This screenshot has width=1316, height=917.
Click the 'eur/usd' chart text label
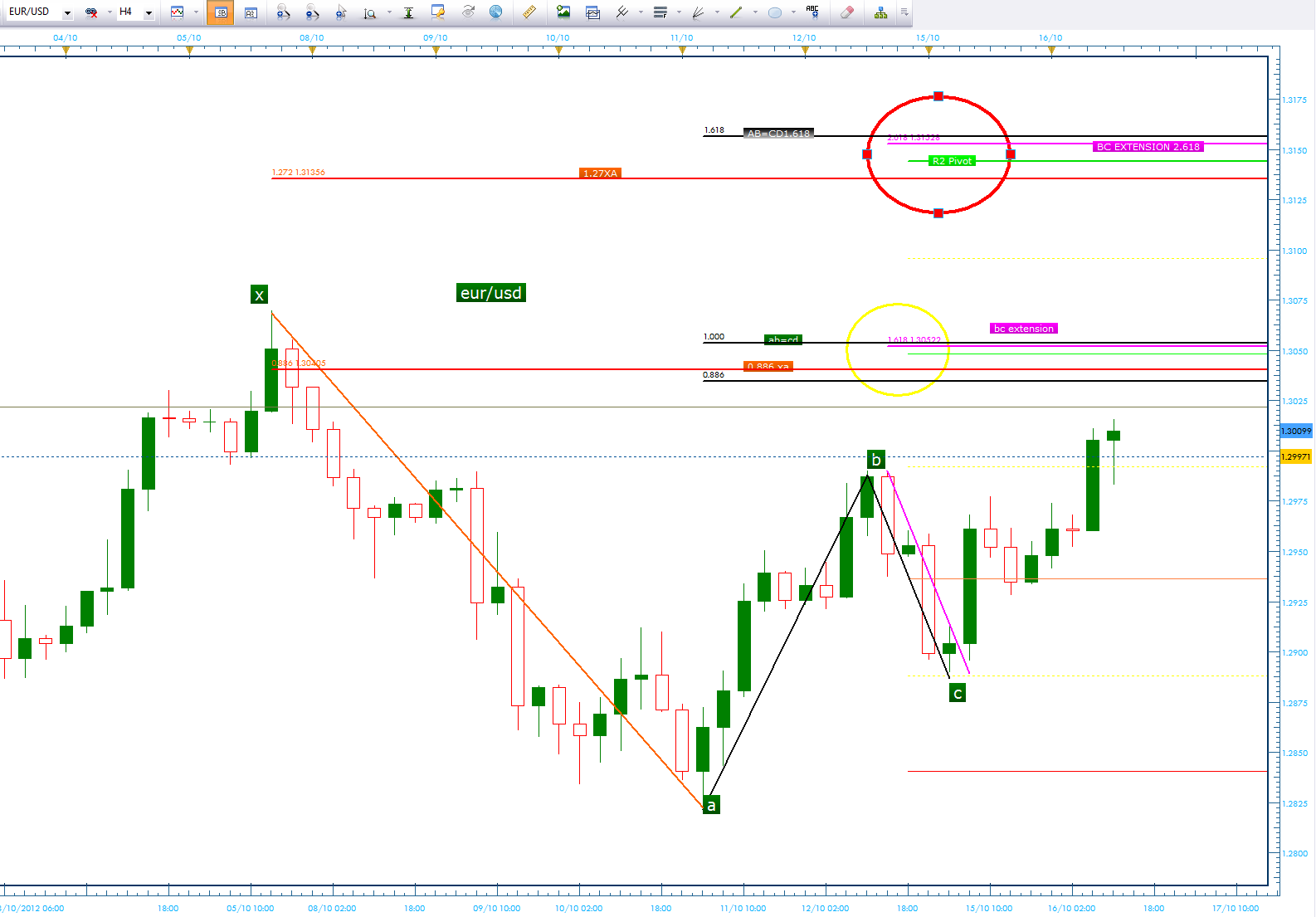[491, 293]
